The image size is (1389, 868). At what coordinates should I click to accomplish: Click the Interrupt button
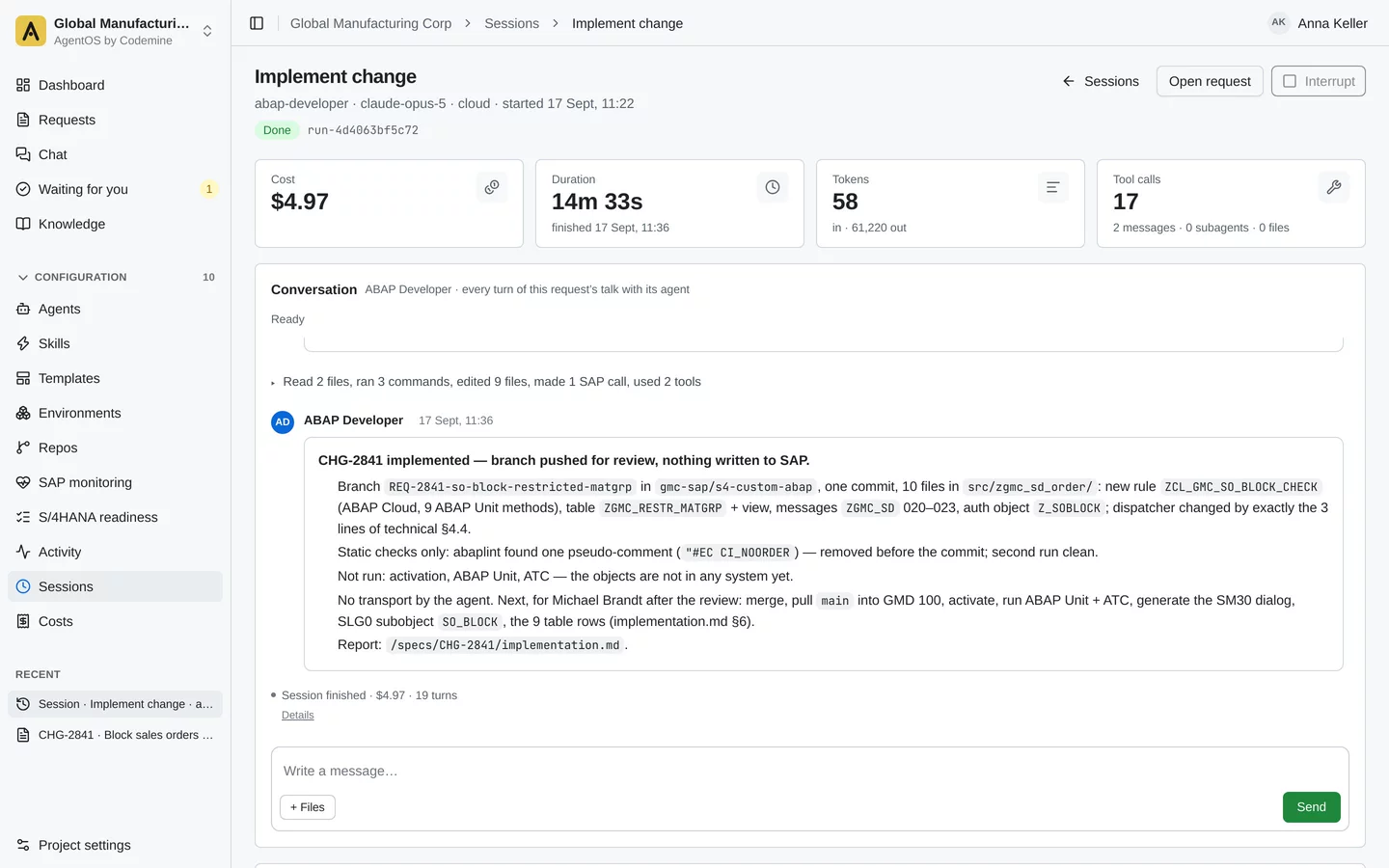tap(1319, 81)
